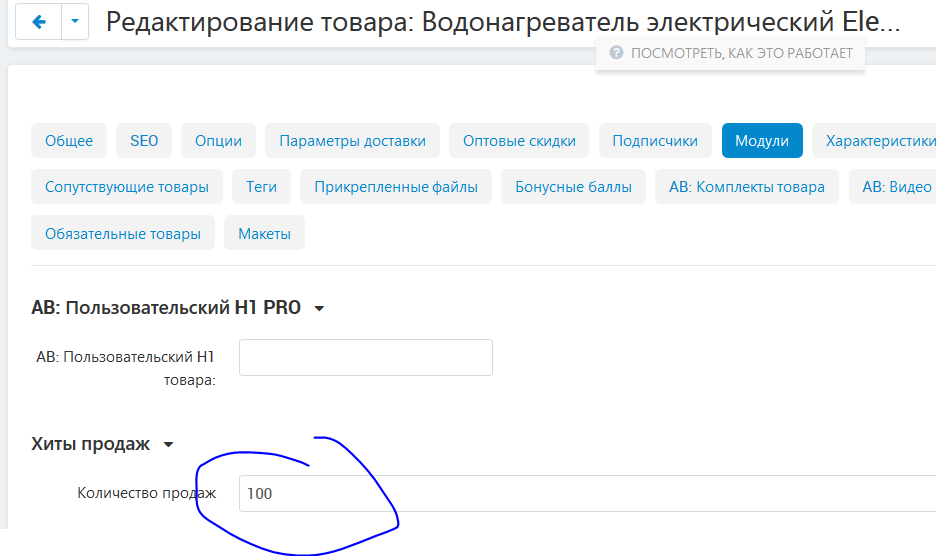This screenshot has width=936, height=556.
Task: Focus the Количество продаж input field
Action: coord(587,493)
